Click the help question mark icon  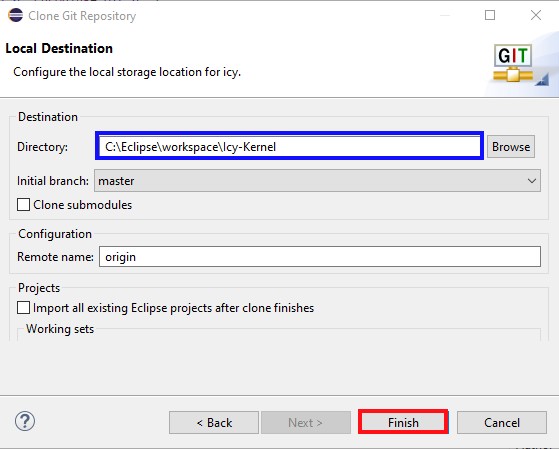pos(25,421)
